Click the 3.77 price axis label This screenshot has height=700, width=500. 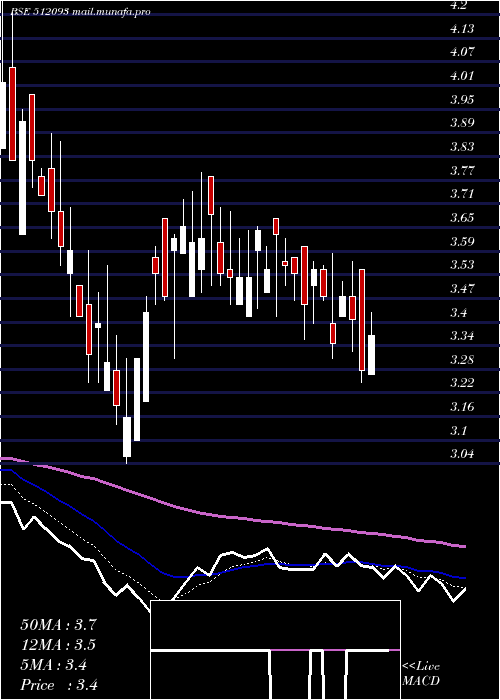pos(462,171)
